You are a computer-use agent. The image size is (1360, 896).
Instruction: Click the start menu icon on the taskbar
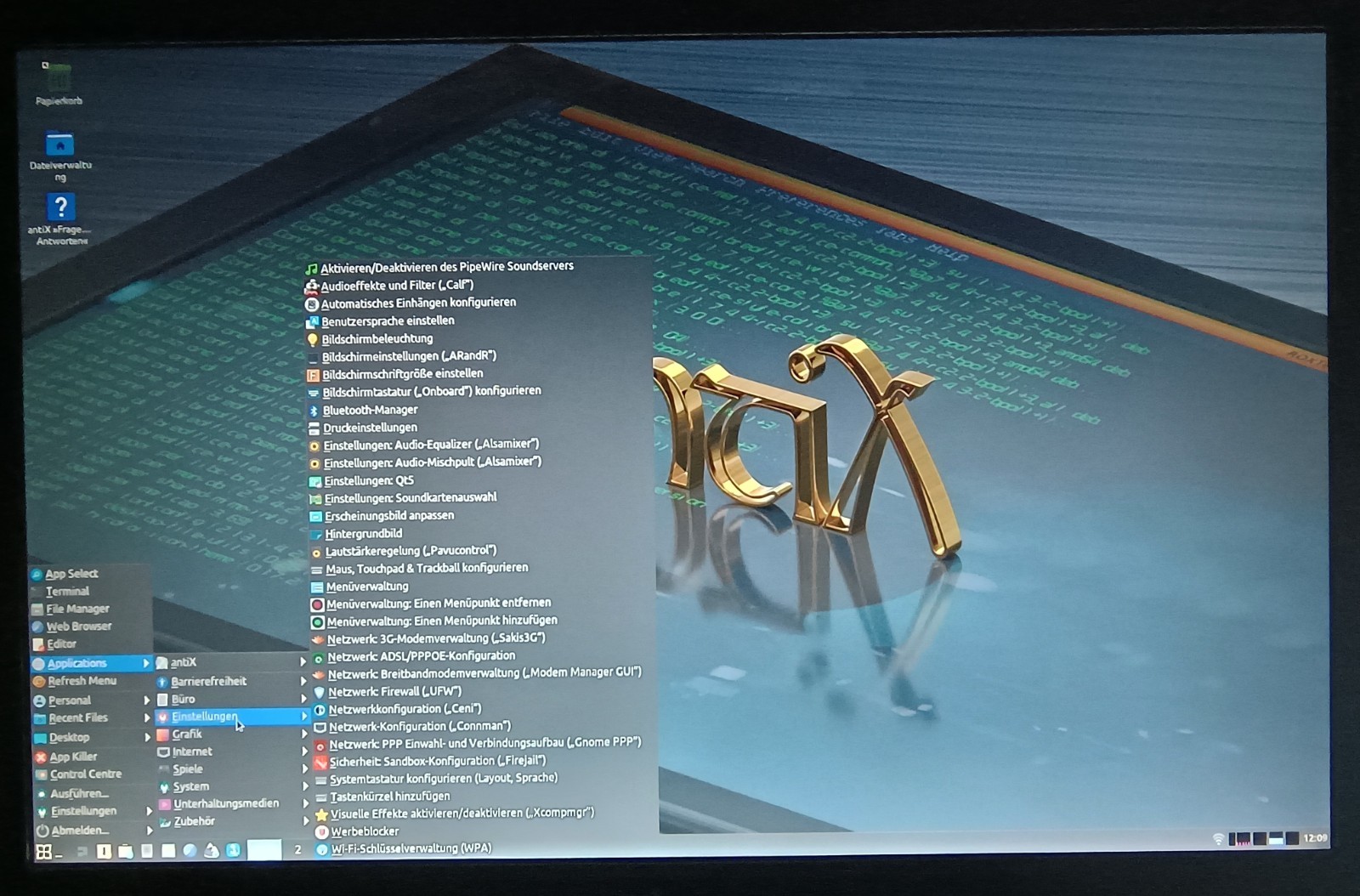44,851
